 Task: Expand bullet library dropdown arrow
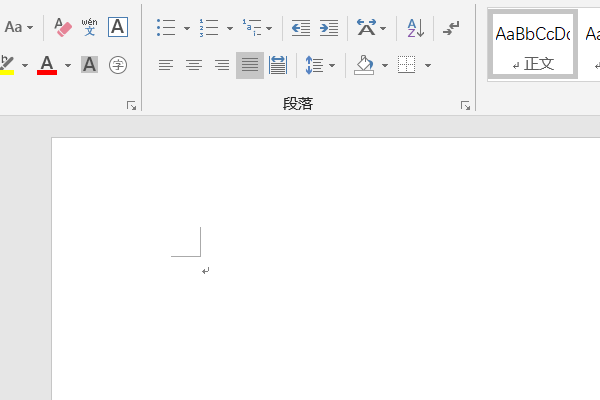coord(187,28)
